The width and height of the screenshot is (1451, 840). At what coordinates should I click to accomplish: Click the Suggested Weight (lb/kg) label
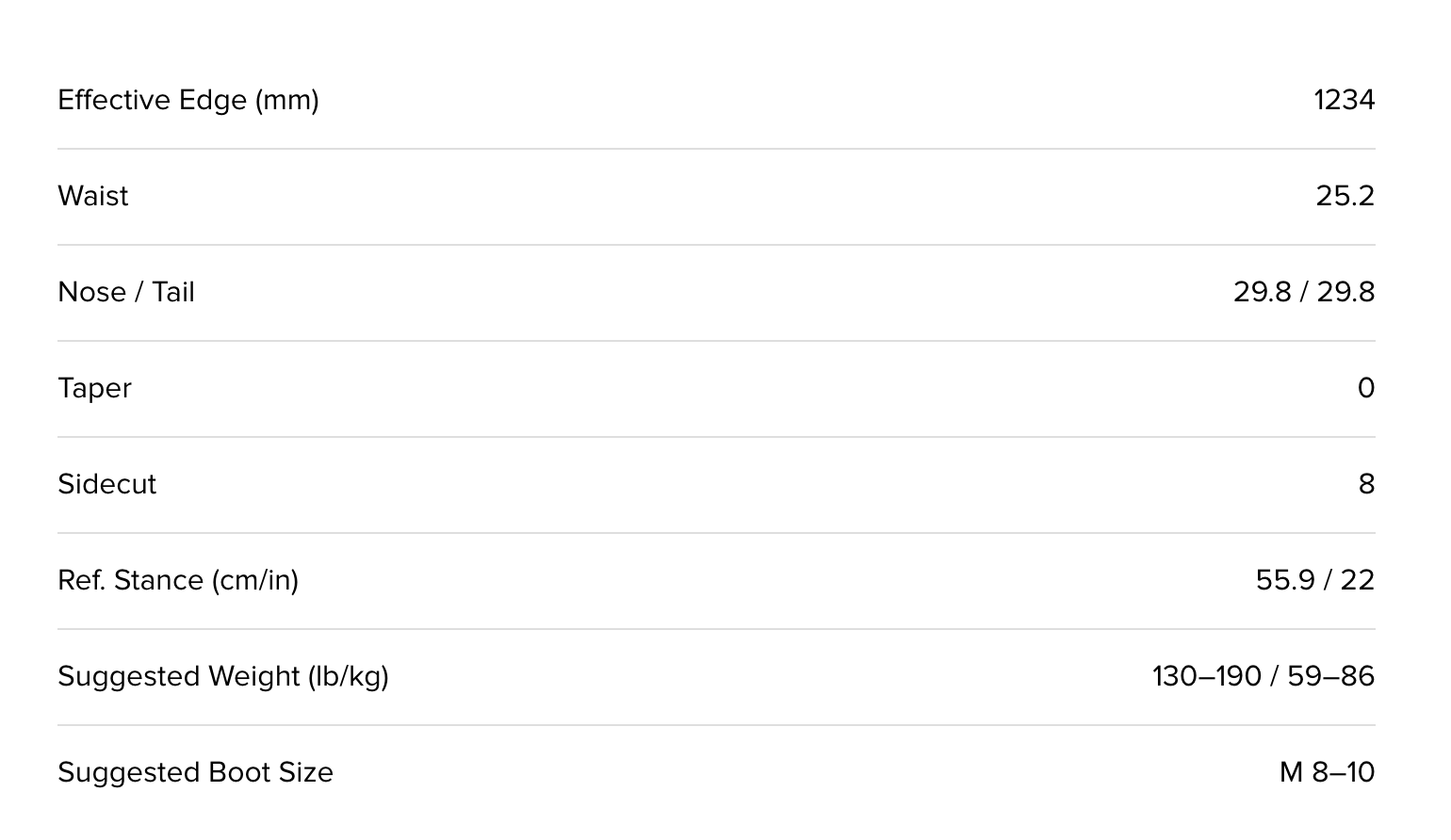click(x=223, y=676)
